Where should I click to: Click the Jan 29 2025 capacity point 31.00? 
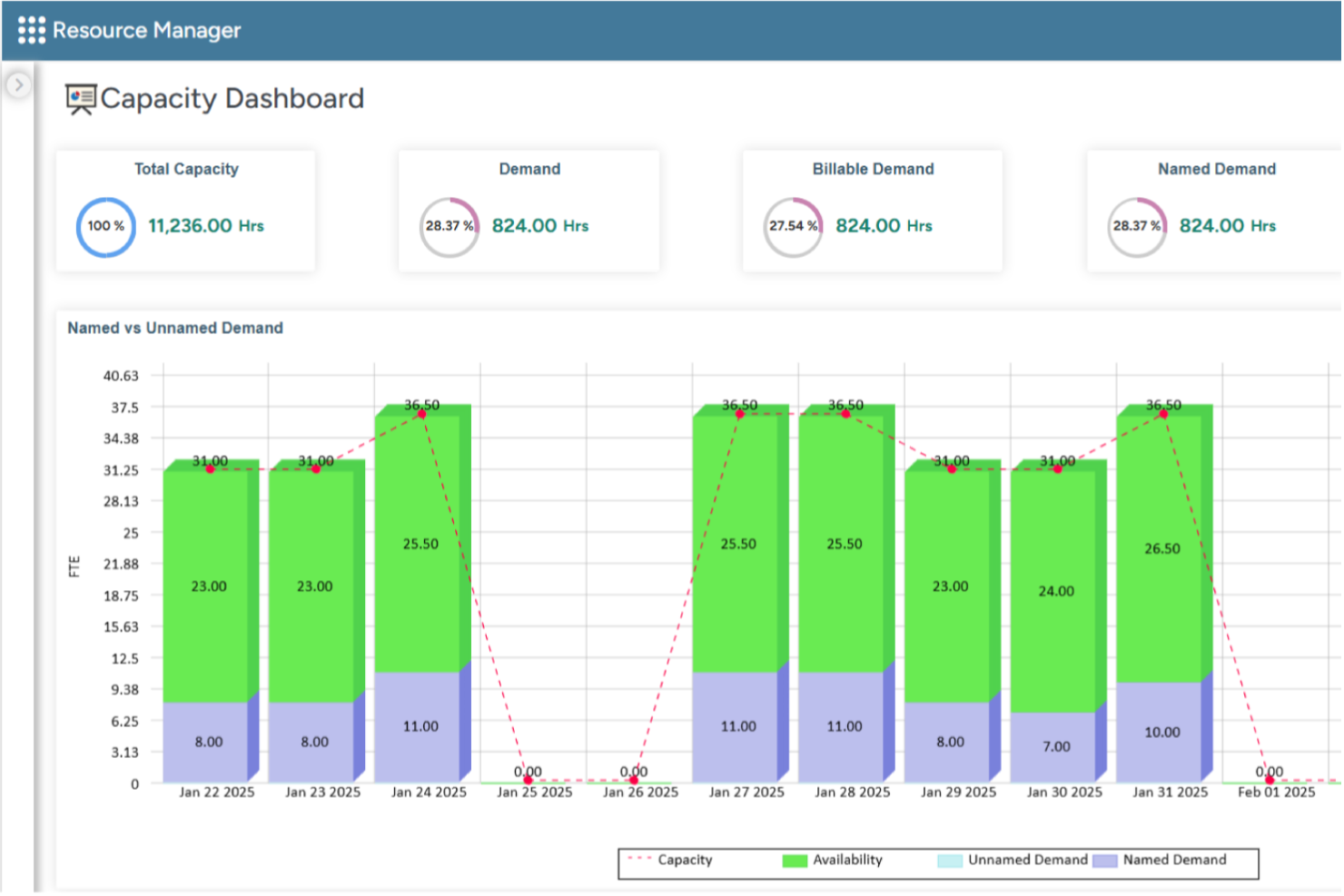click(952, 469)
